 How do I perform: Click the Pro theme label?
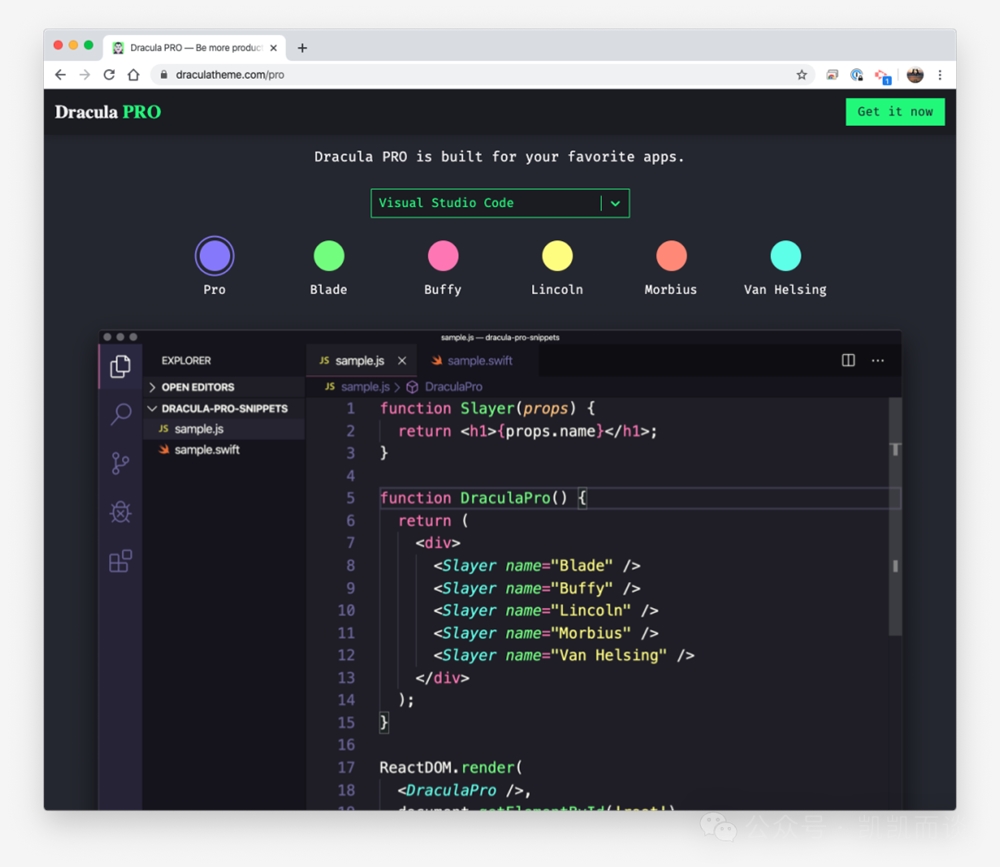click(x=214, y=290)
